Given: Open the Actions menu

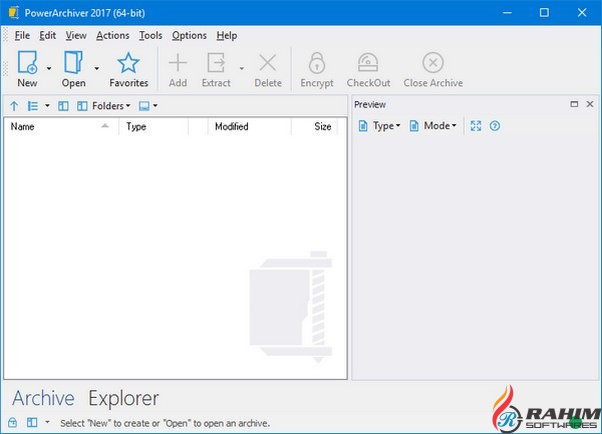Looking at the screenshot, I should point(112,35).
